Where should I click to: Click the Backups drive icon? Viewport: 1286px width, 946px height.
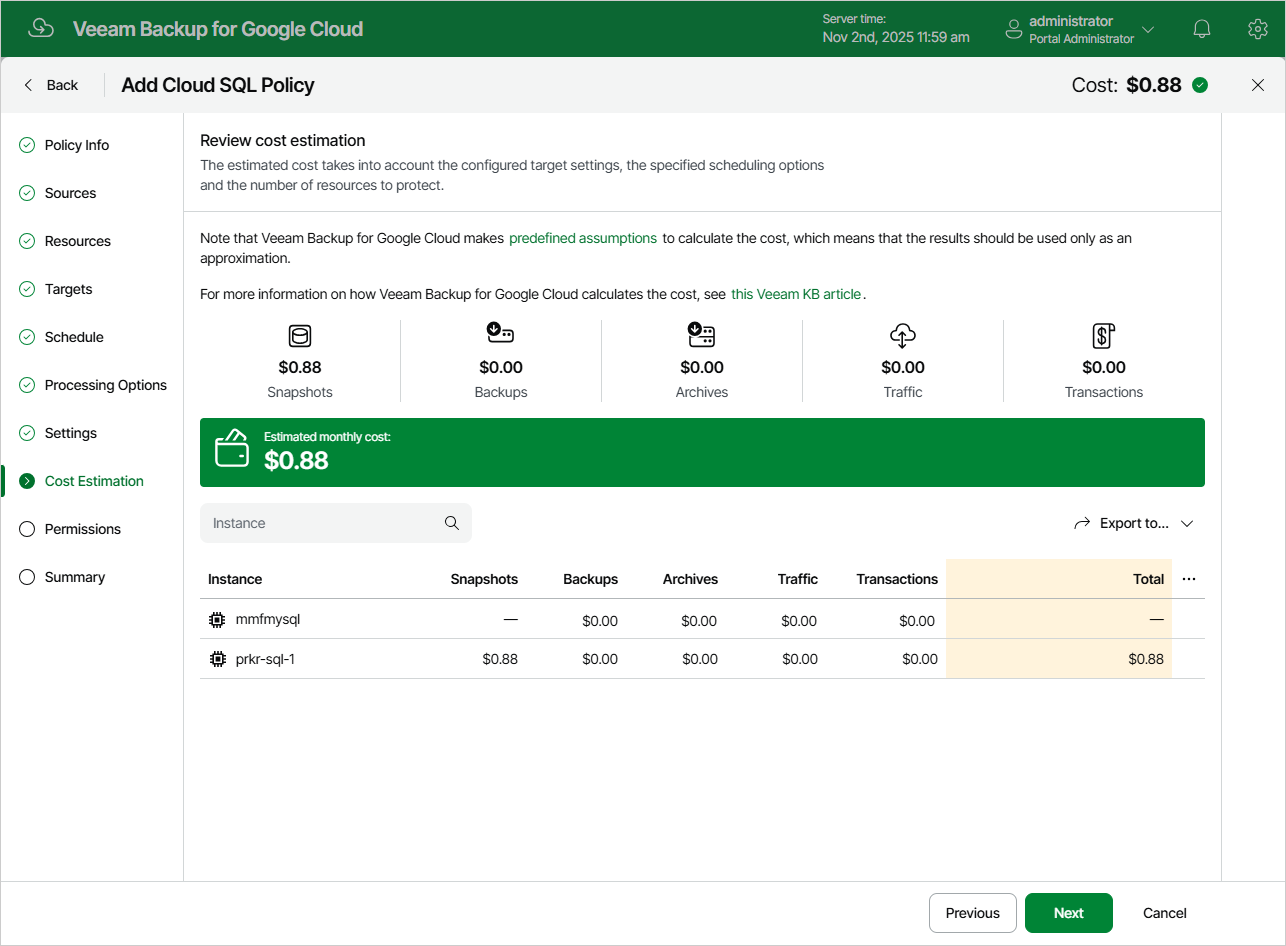501,333
